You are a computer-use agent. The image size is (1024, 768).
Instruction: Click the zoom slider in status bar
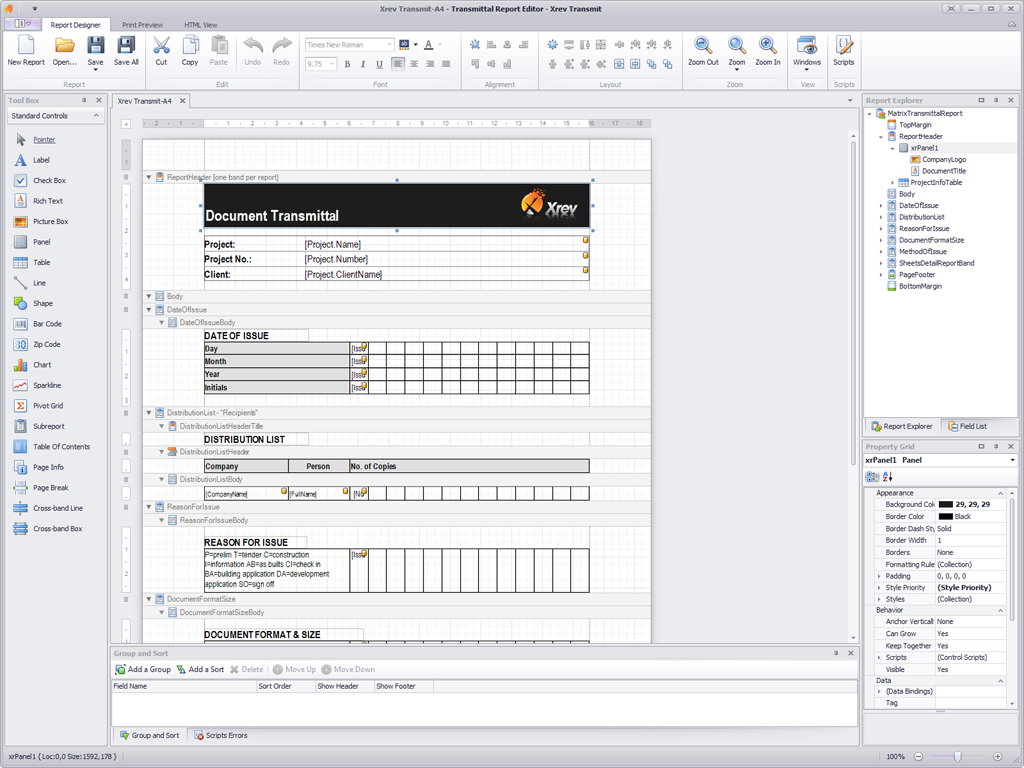[957, 756]
